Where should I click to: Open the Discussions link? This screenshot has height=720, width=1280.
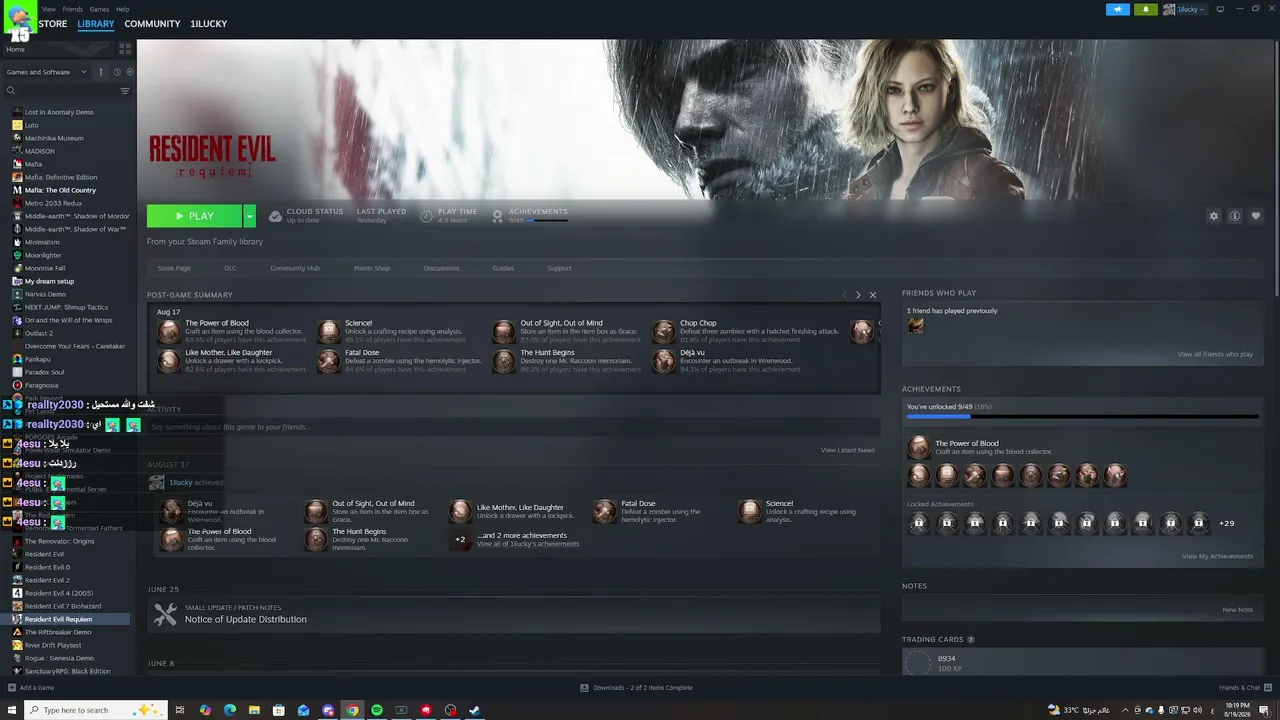[441, 268]
